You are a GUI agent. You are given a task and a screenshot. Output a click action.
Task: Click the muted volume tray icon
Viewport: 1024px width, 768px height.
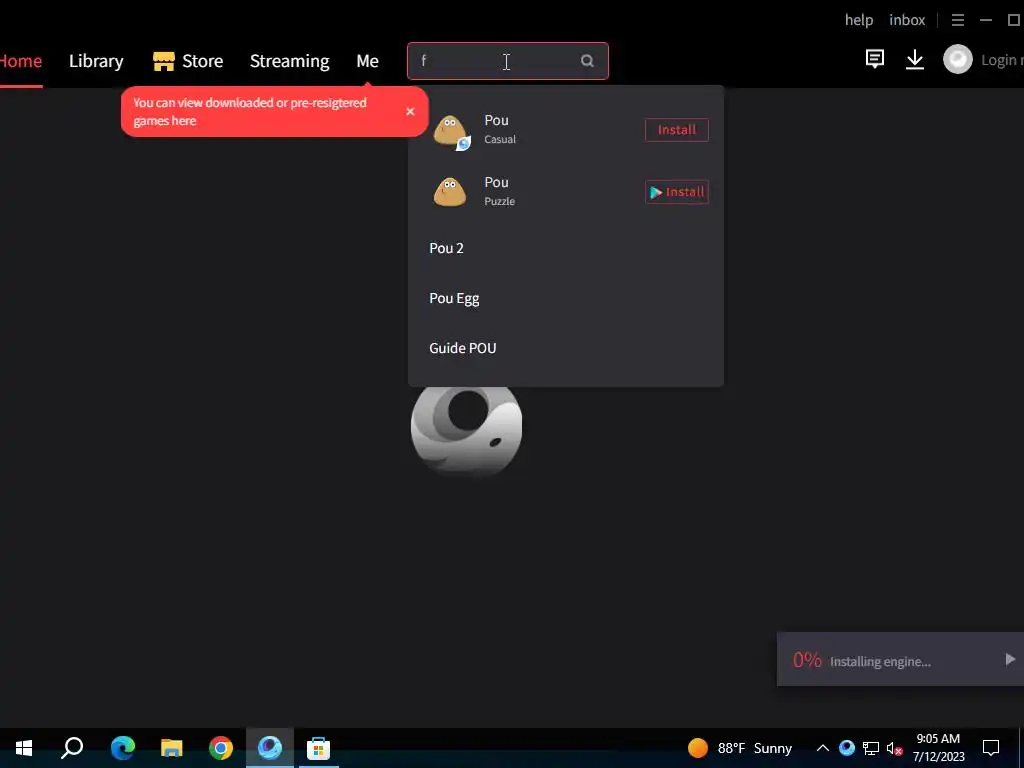click(895, 748)
